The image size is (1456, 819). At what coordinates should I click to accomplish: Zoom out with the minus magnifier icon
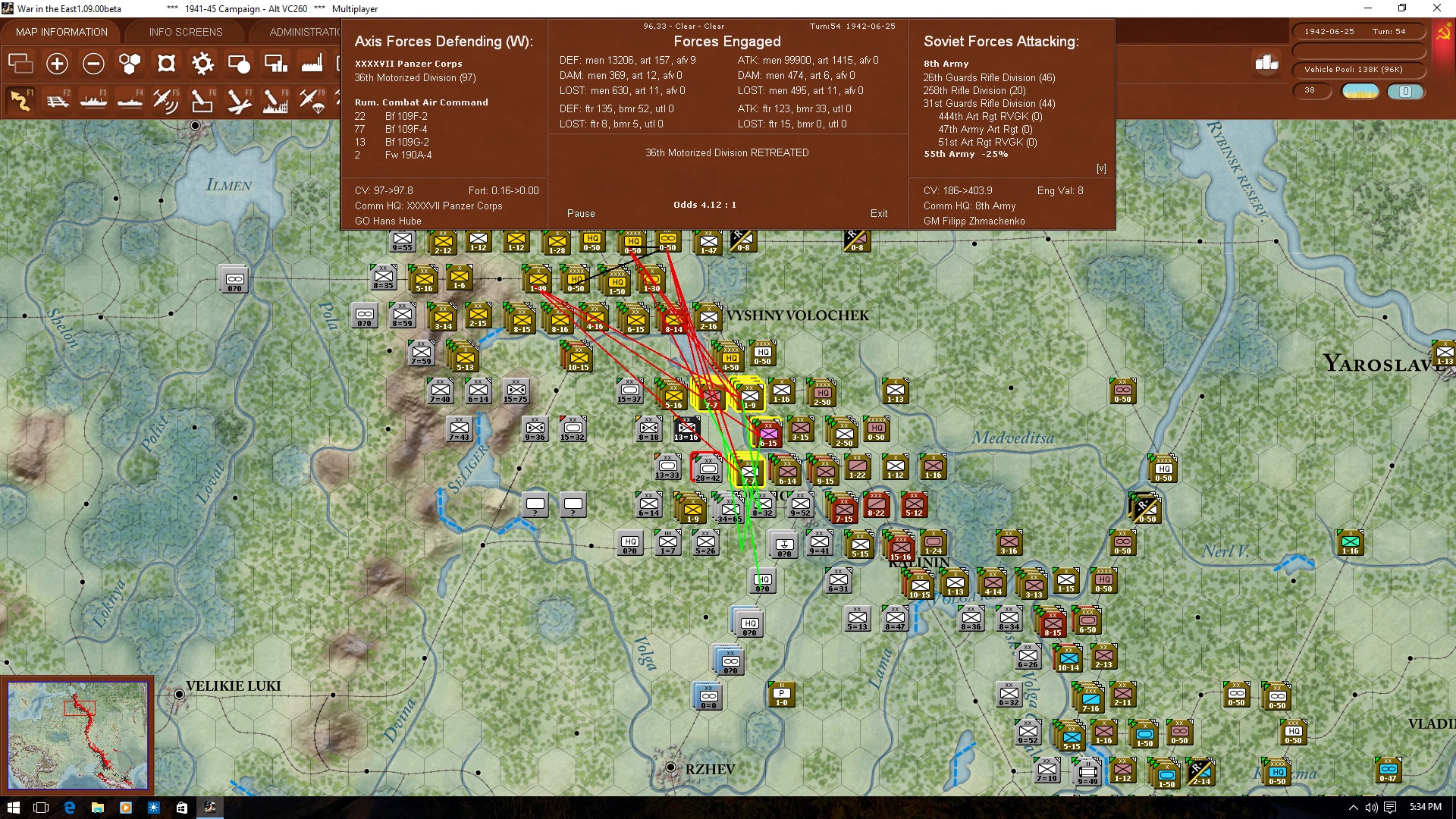[x=93, y=64]
